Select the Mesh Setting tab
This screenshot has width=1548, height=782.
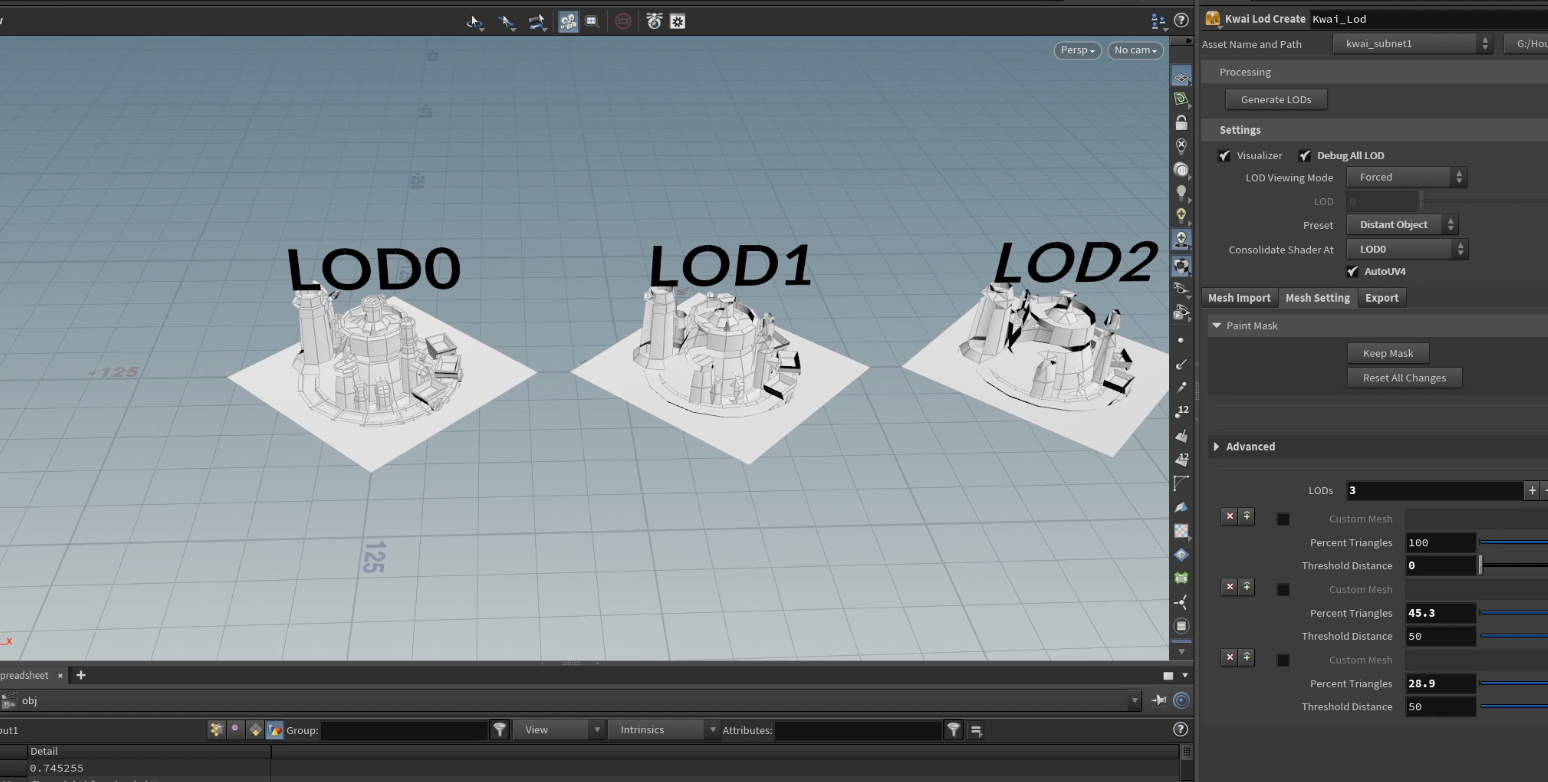point(1317,297)
